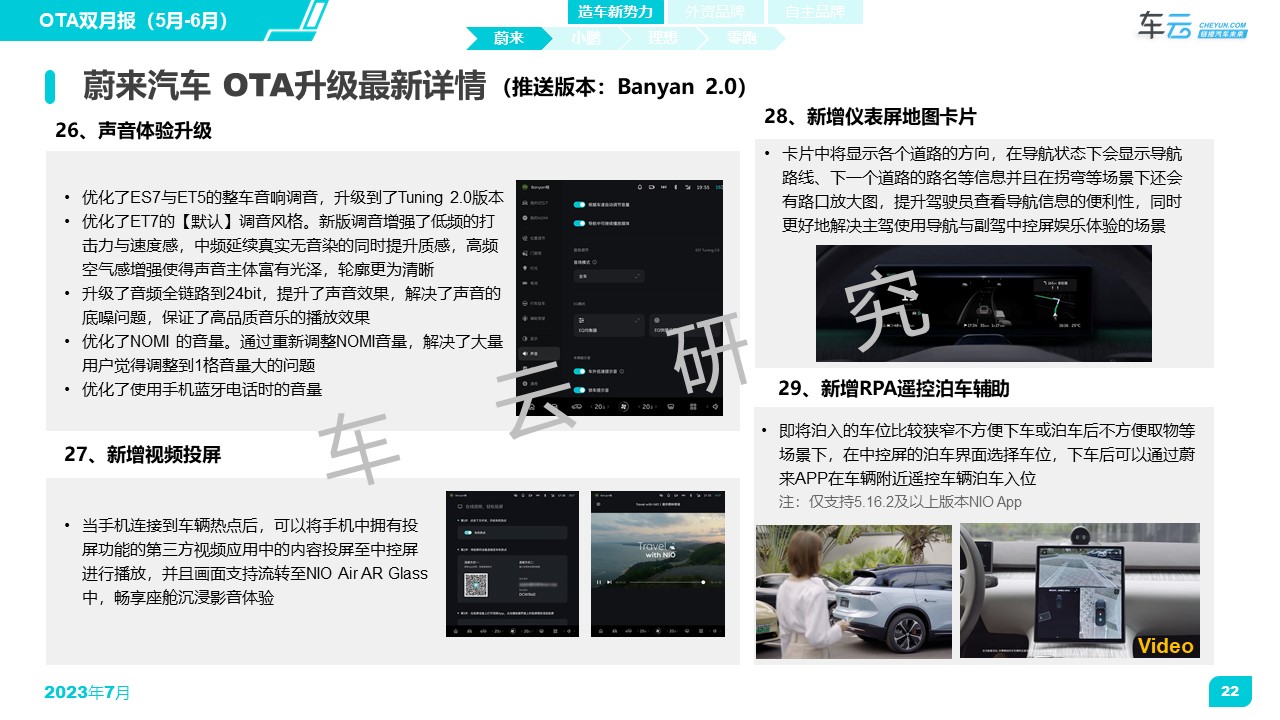Click the Bluetooth icon in the status bar
1280x720 pixels.
pos(675,188)
